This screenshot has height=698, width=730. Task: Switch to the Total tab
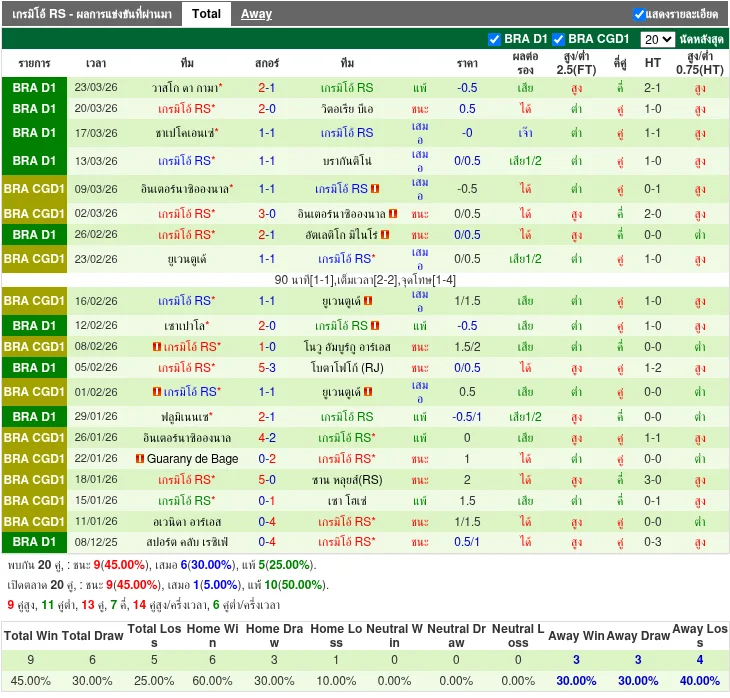coord(206,14)
